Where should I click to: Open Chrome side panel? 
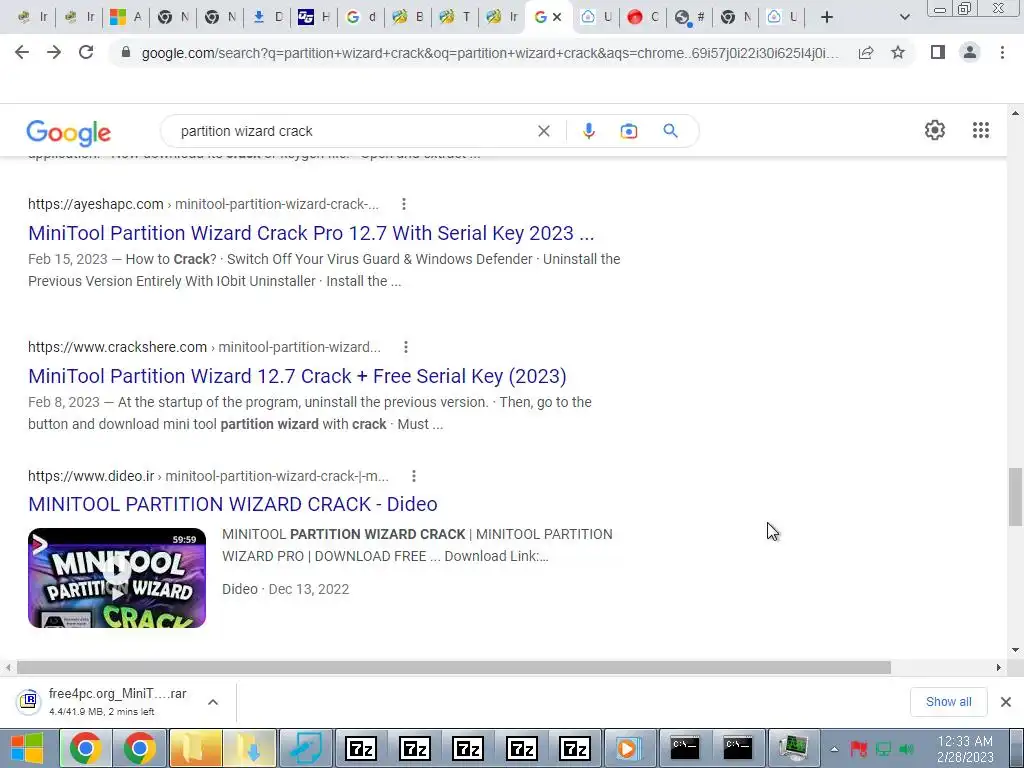click(938, 52)
